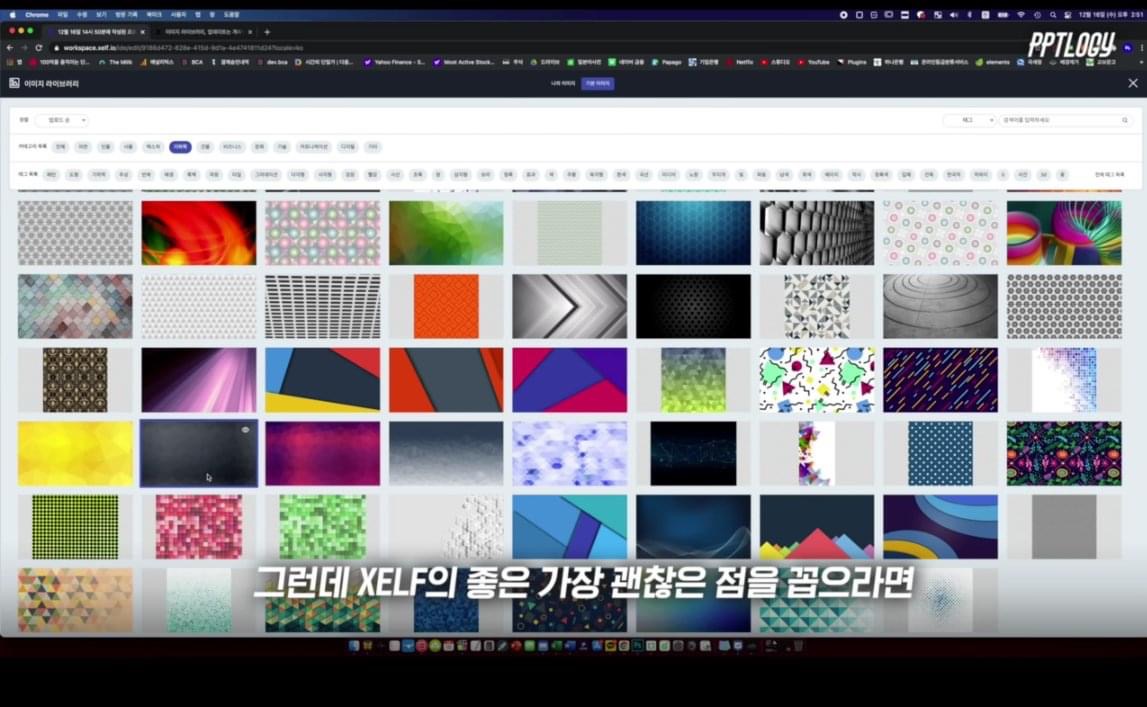1147x707 pixels.
Task: Click the Chrome profile avatar
Action: [1127, 48]
